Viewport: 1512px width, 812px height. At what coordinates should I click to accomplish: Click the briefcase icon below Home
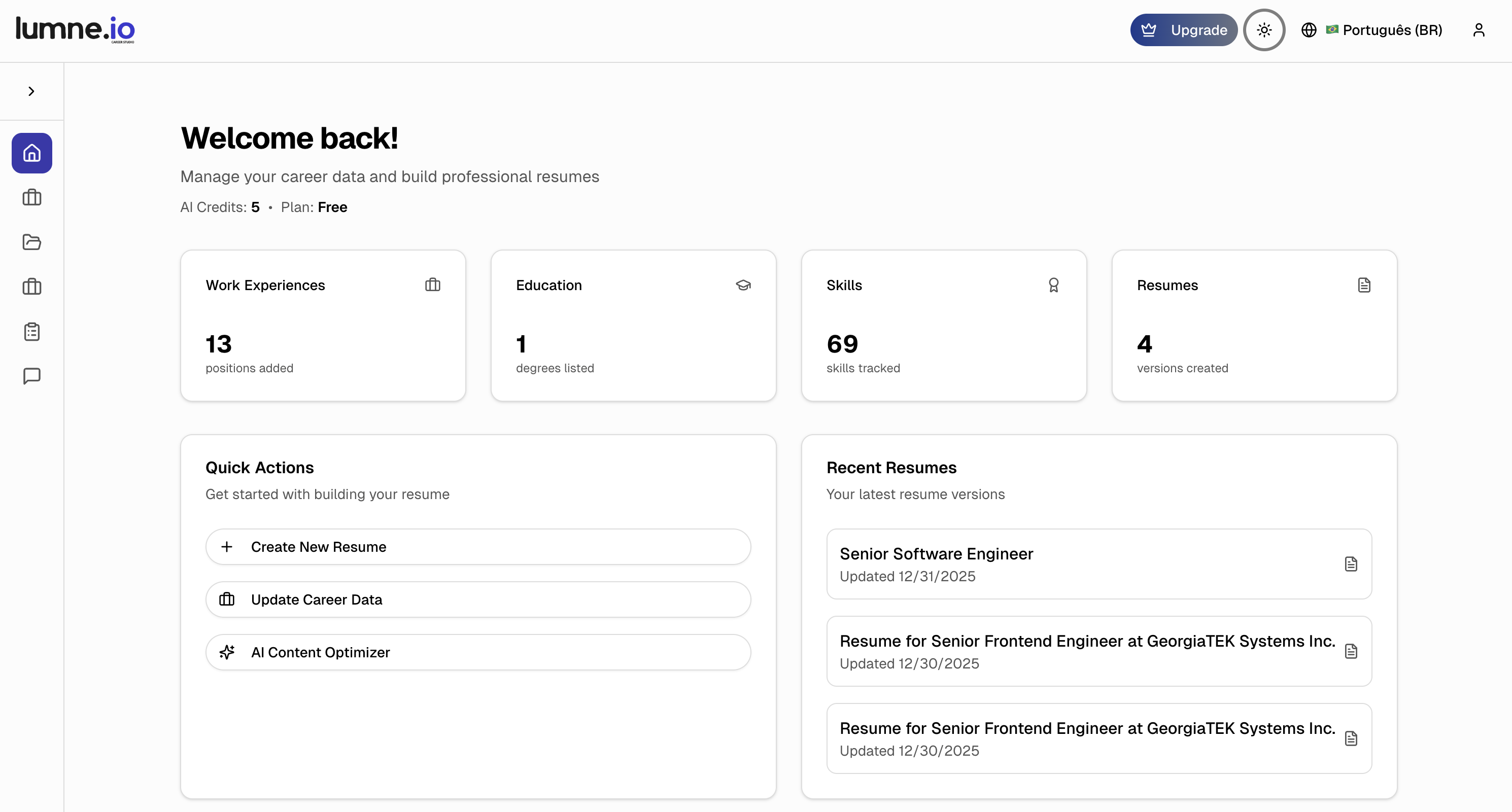coord(31,198)
